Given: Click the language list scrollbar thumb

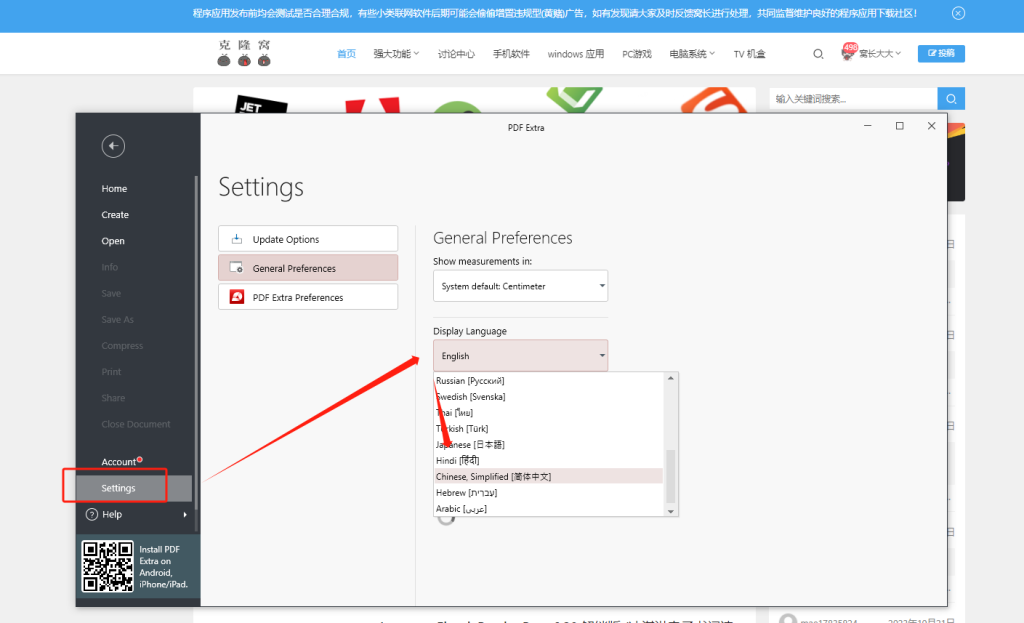Looking at the screenshot, I should pyautogui.click(x=671, y=477).
